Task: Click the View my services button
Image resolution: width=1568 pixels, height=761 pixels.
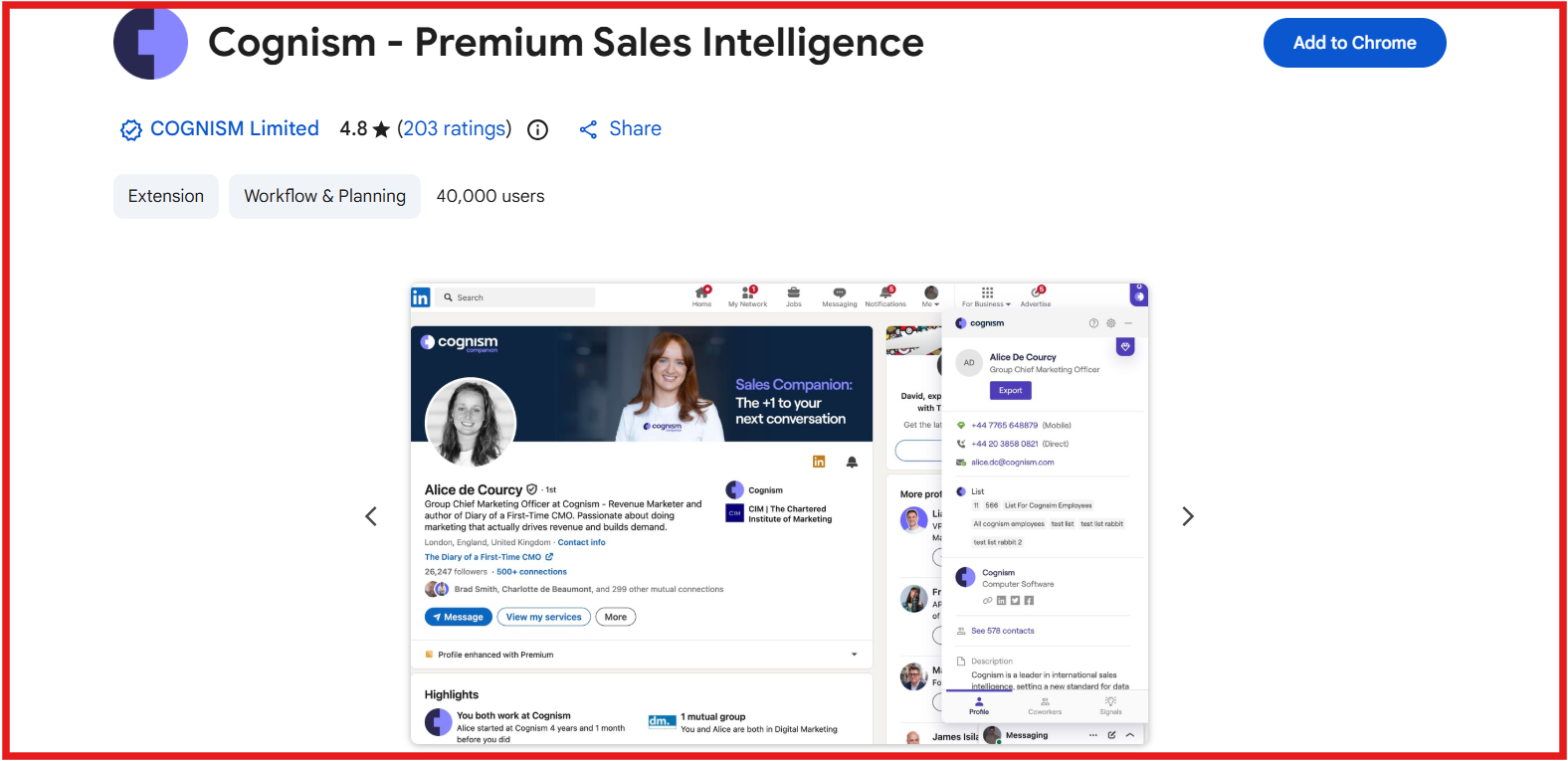Action: click(543, 618)
